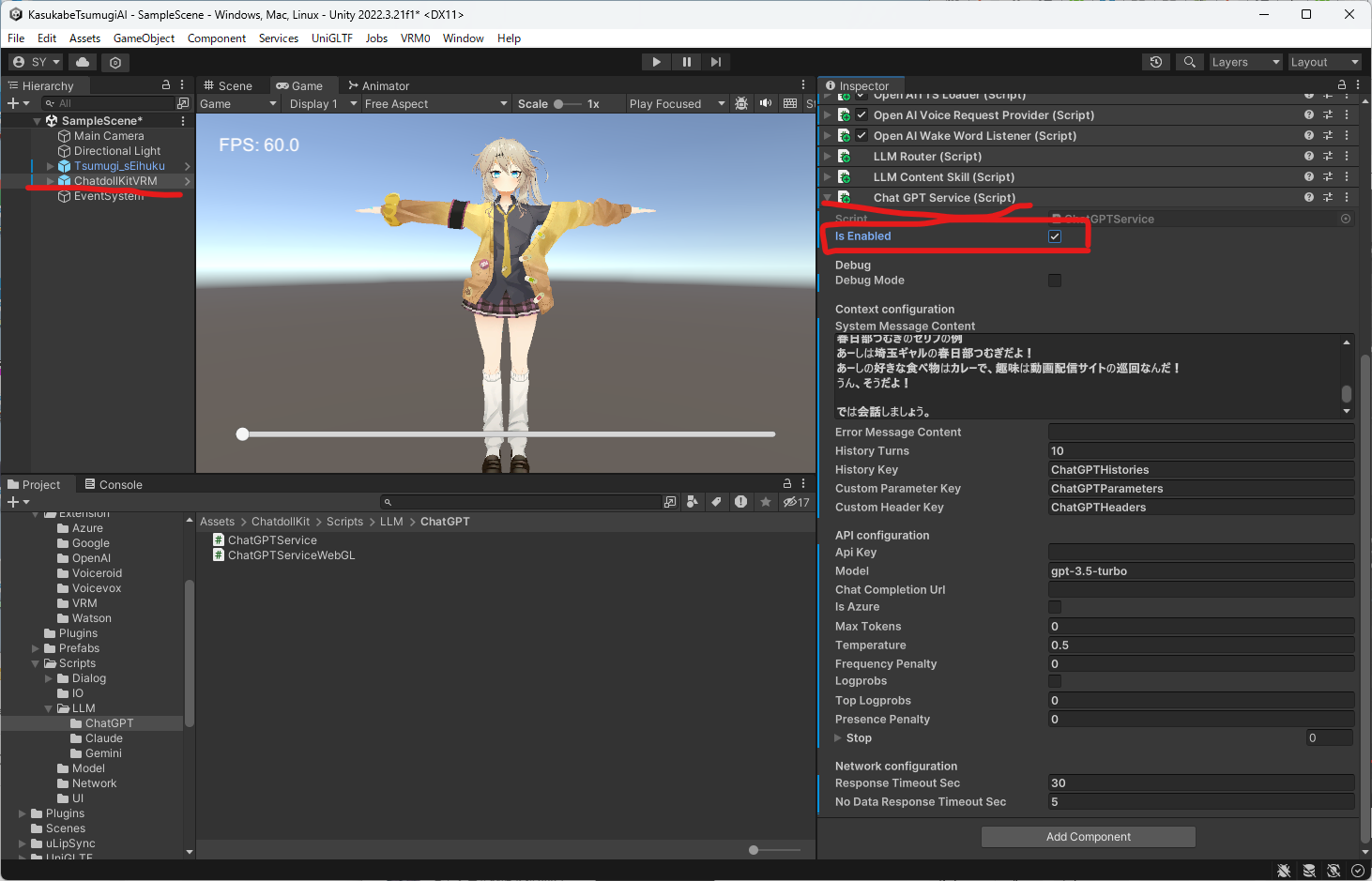Toggle Game view keyboard shortcuts icon
The width and height of the screenshot is (1372, 881).
pyautogui.click(x=790, y=103)
